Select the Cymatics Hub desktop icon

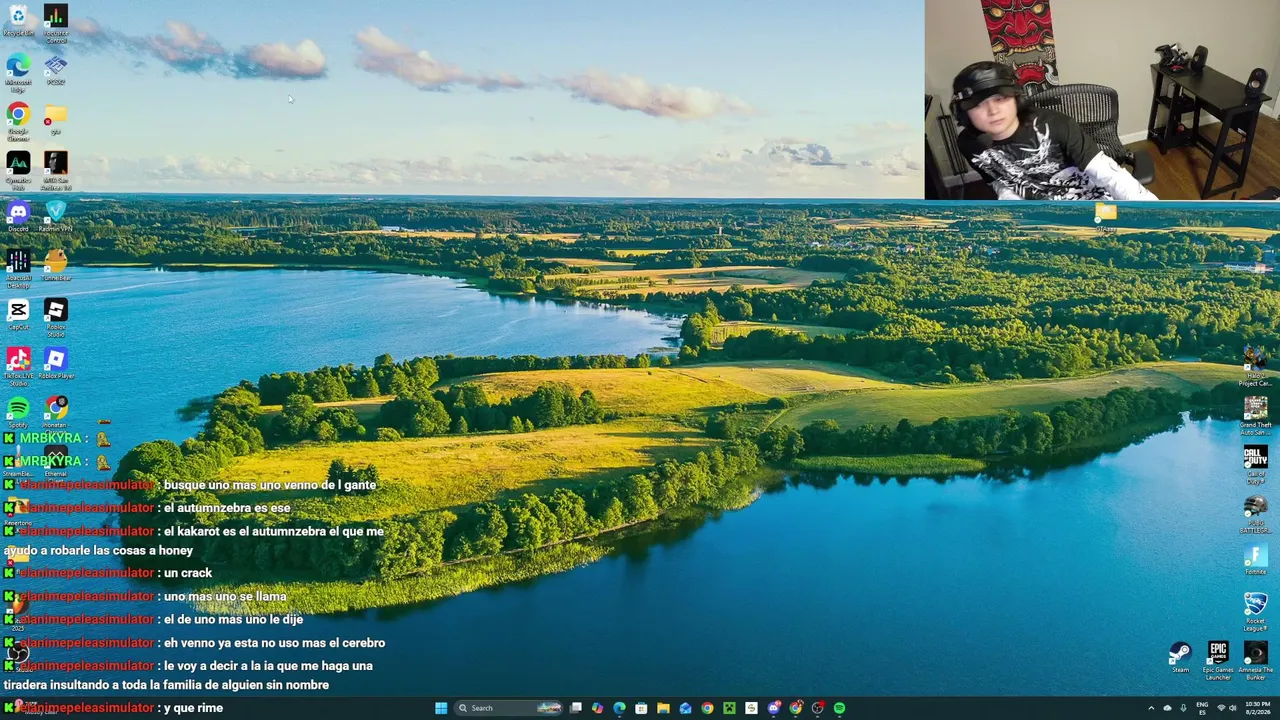pos(18,170)
